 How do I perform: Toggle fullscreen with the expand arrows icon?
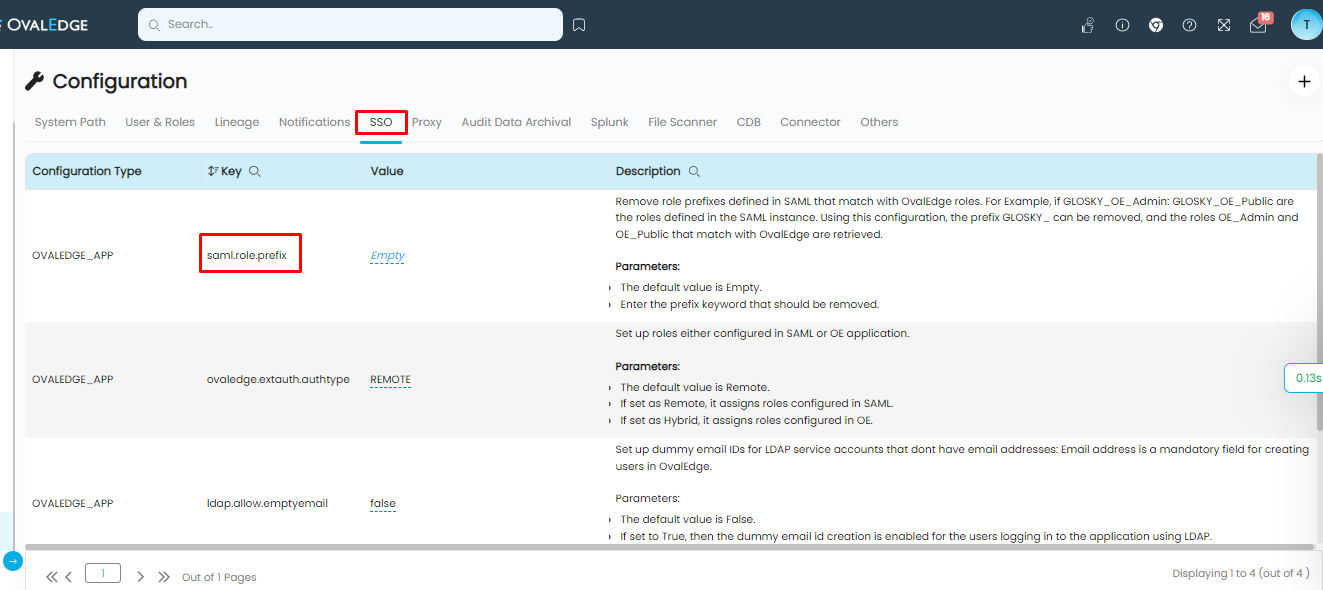point(1223,25)
